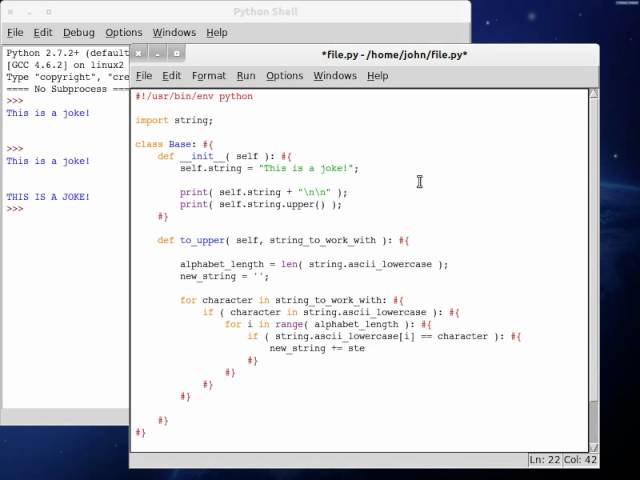
Task: Open the Debug menu in Python Shell
Action: coord(79,32)
